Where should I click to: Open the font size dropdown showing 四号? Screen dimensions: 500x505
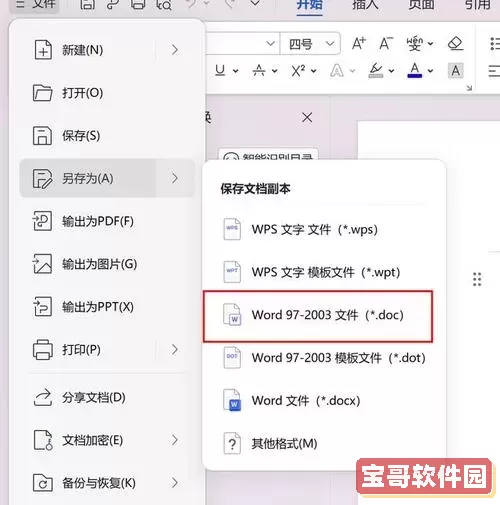[310, 44]
